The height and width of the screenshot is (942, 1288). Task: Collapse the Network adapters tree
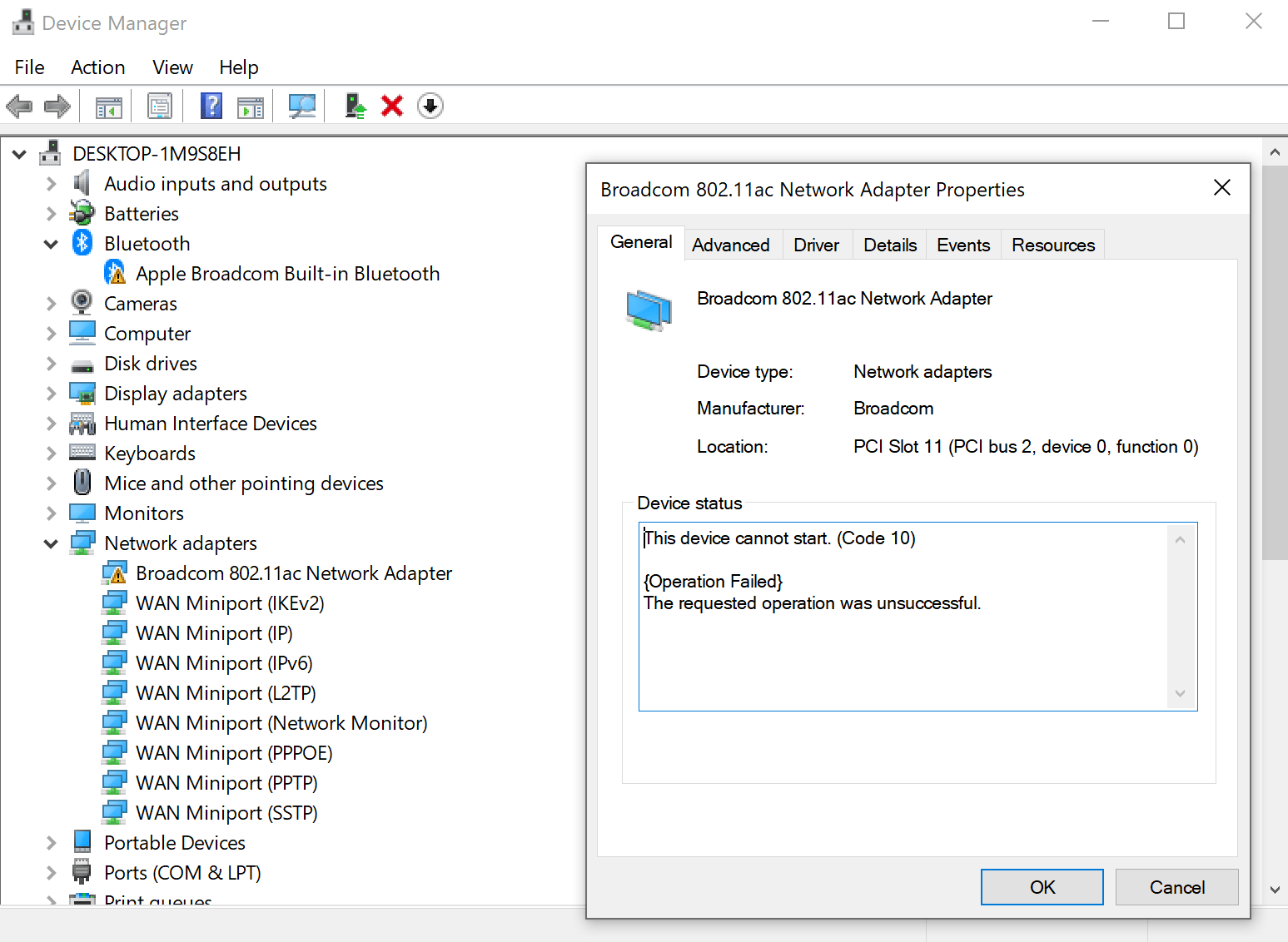pyautogui.click(x=51, y=543)
